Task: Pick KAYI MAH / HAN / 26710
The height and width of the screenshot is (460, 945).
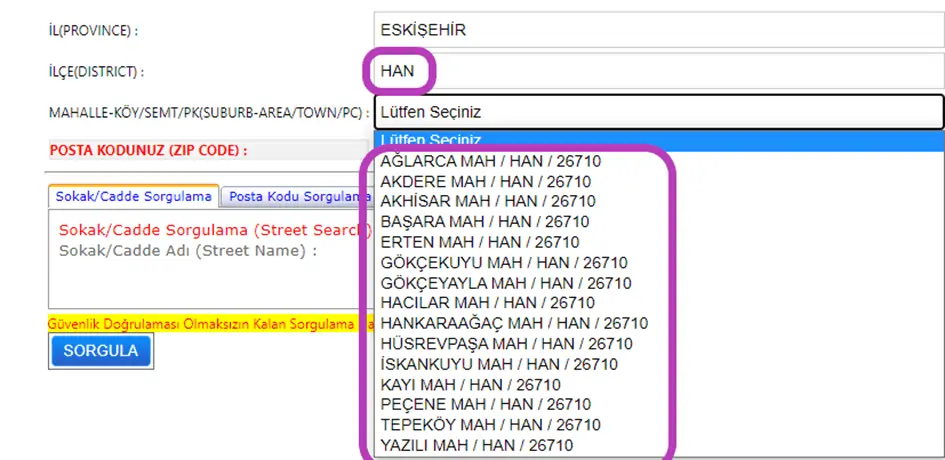Action: [x=470, y=385]
